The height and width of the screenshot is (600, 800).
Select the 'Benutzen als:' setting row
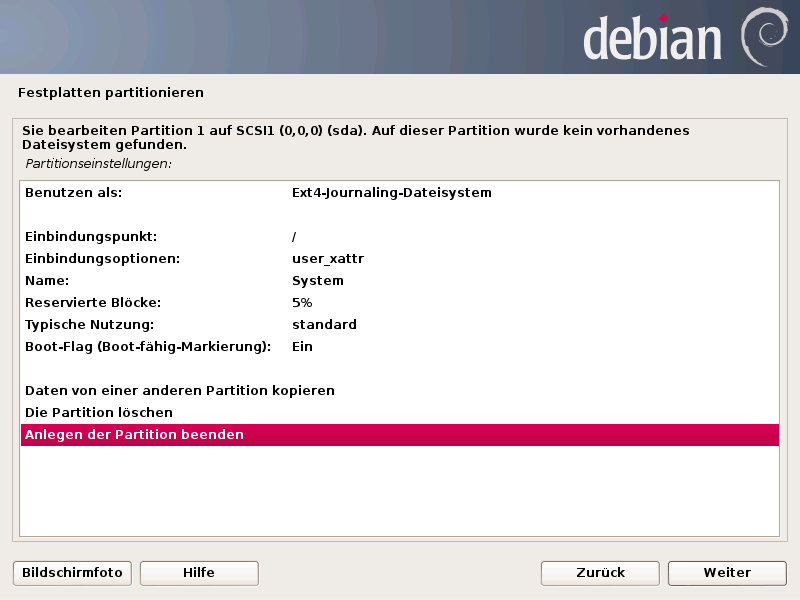[73, 192]
